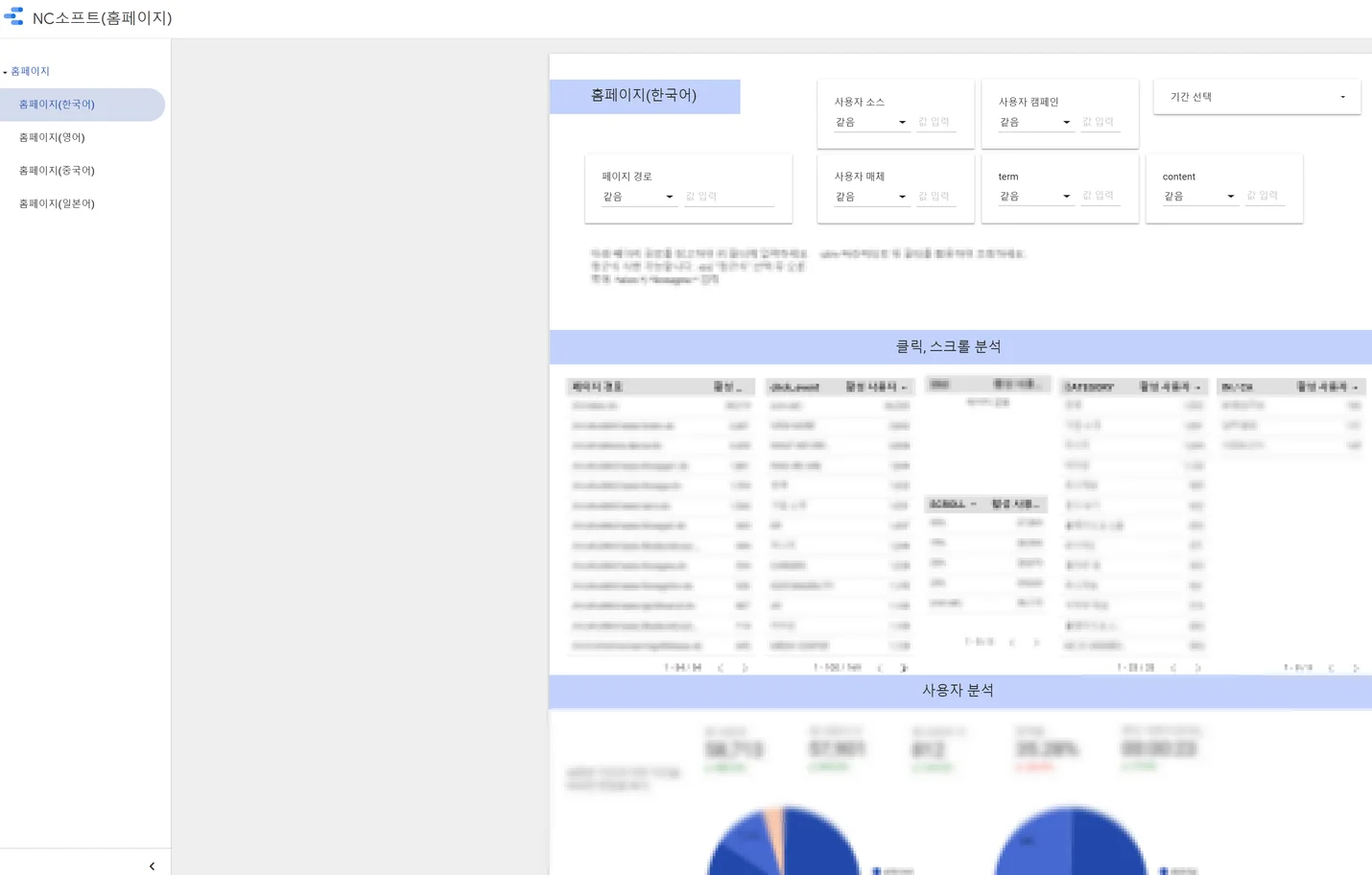Collapse the 홈페이지 section in sidebar
This screenshot has width=1372, height=875.
point(5,72)
